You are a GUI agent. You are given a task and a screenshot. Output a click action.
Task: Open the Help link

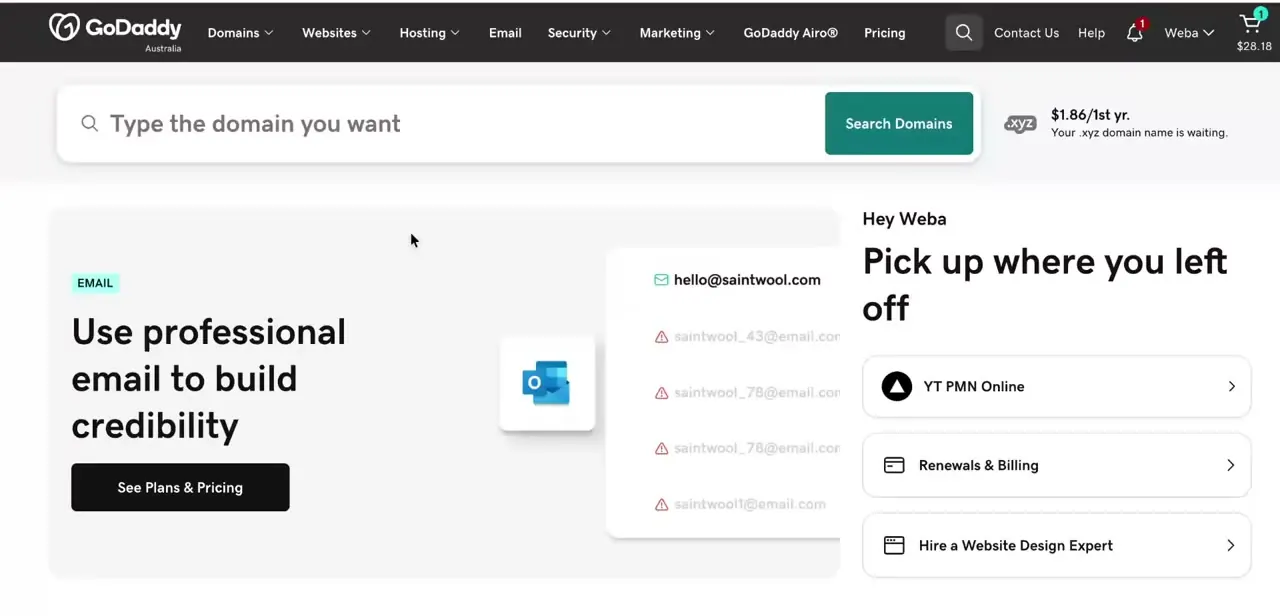[x=1091, y=33]
